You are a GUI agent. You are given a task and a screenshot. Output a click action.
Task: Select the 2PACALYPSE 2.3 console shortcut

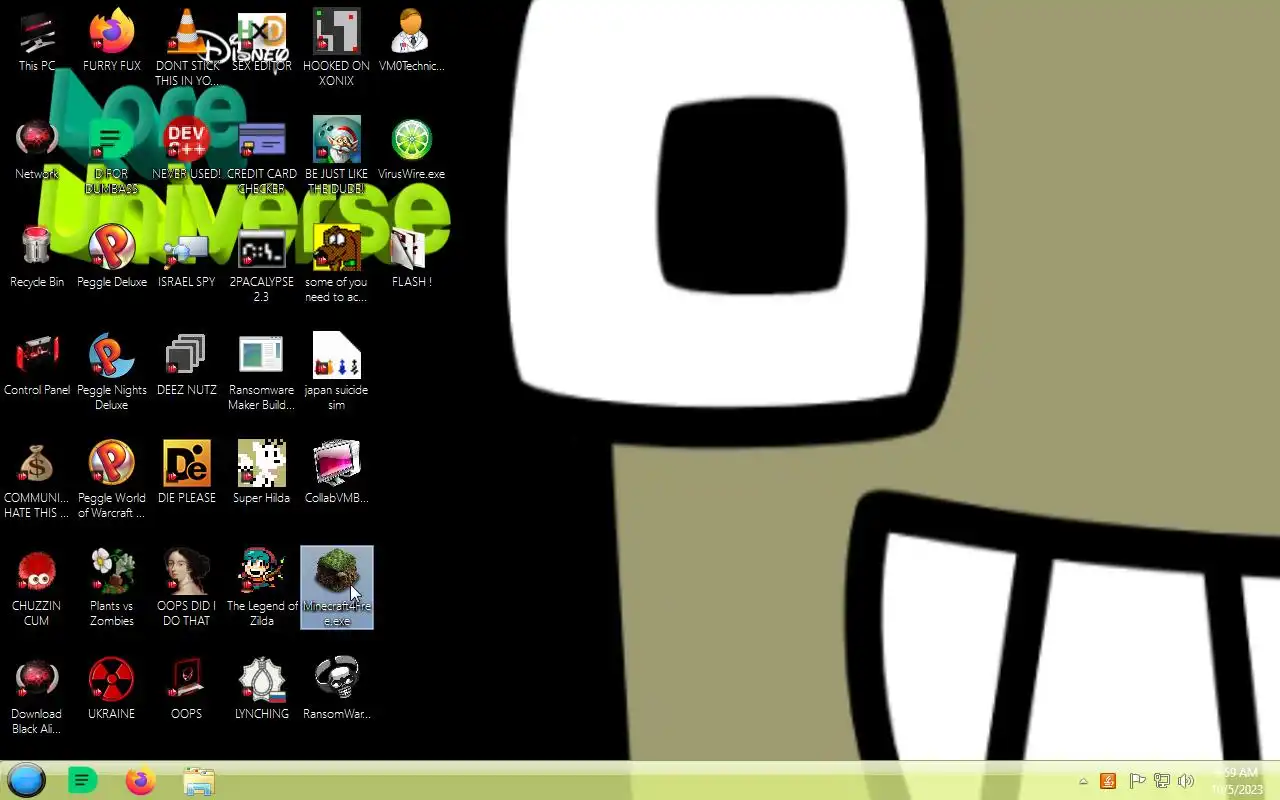(261, 264)
